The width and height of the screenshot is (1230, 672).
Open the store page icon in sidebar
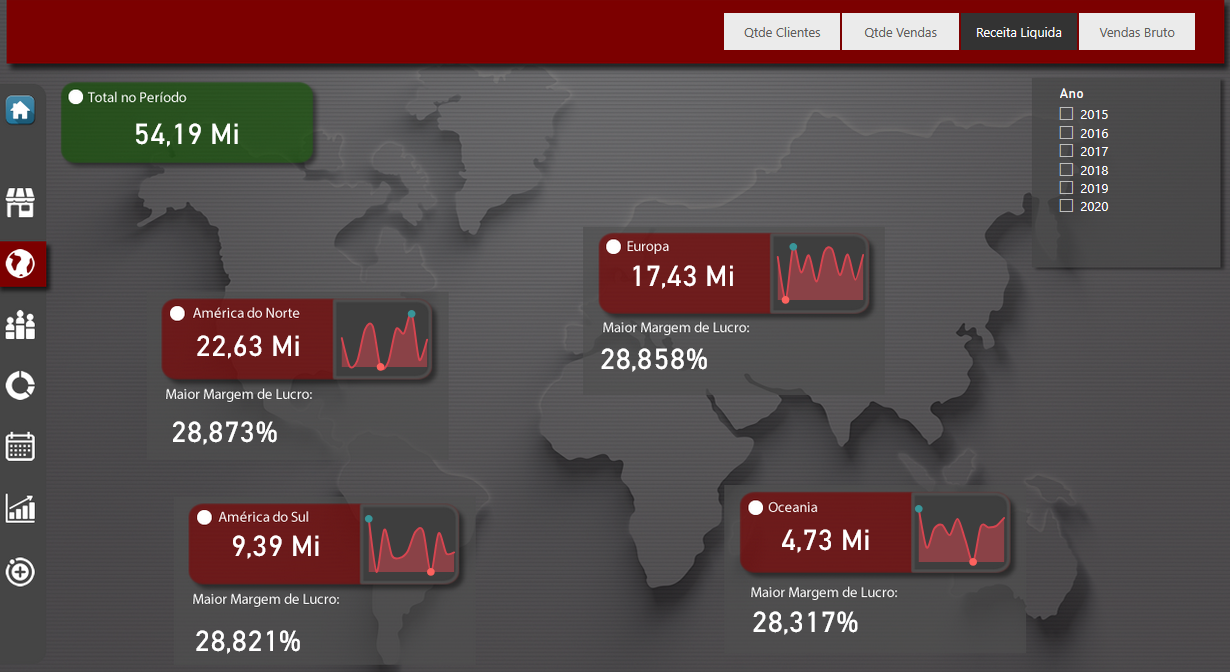pos(20,202)
